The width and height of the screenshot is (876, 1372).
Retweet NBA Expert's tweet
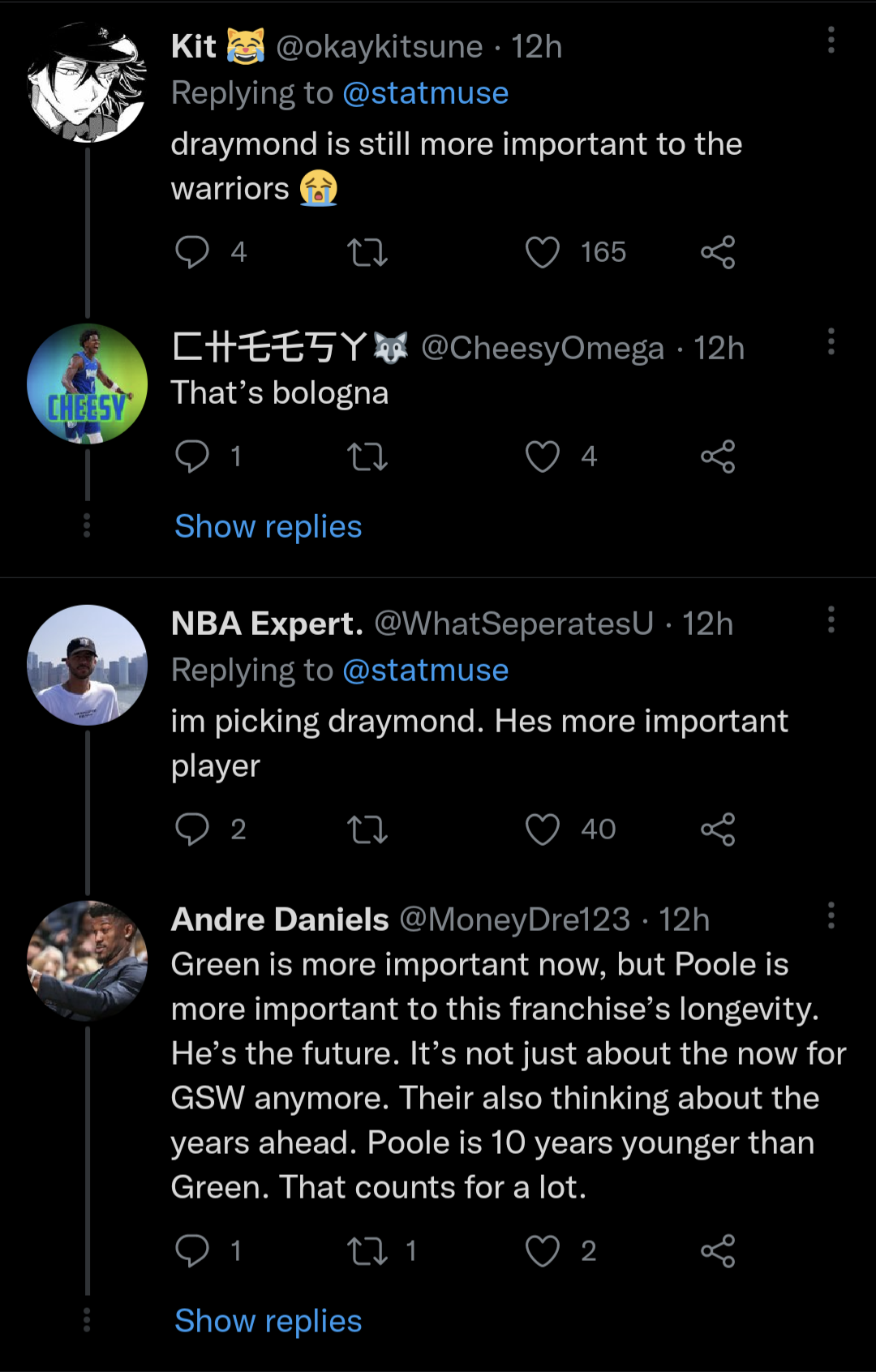click(x=367, y=830)
